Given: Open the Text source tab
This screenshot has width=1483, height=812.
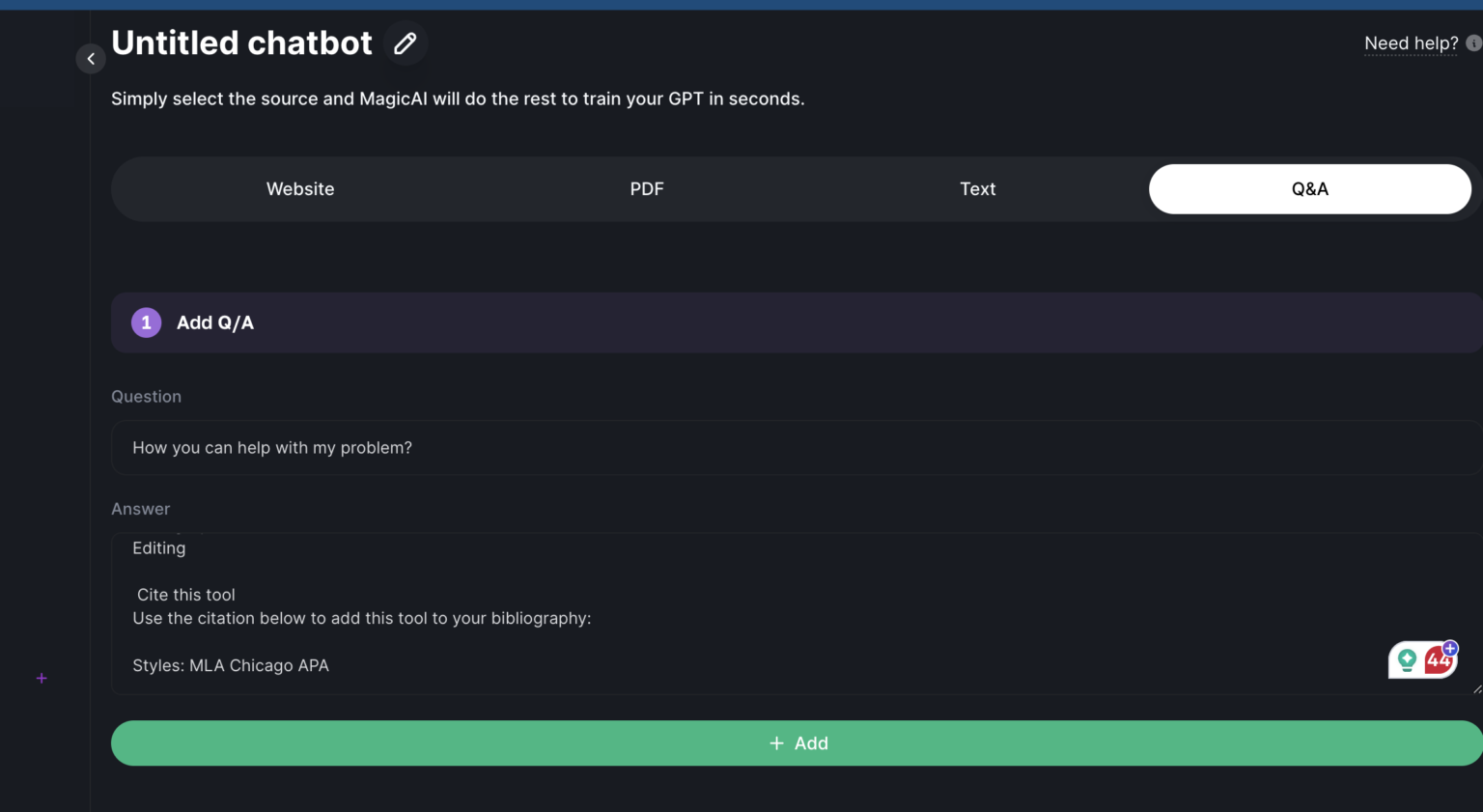Looking at the screenshot, I should pyautogui.click(x=977, y=189).
